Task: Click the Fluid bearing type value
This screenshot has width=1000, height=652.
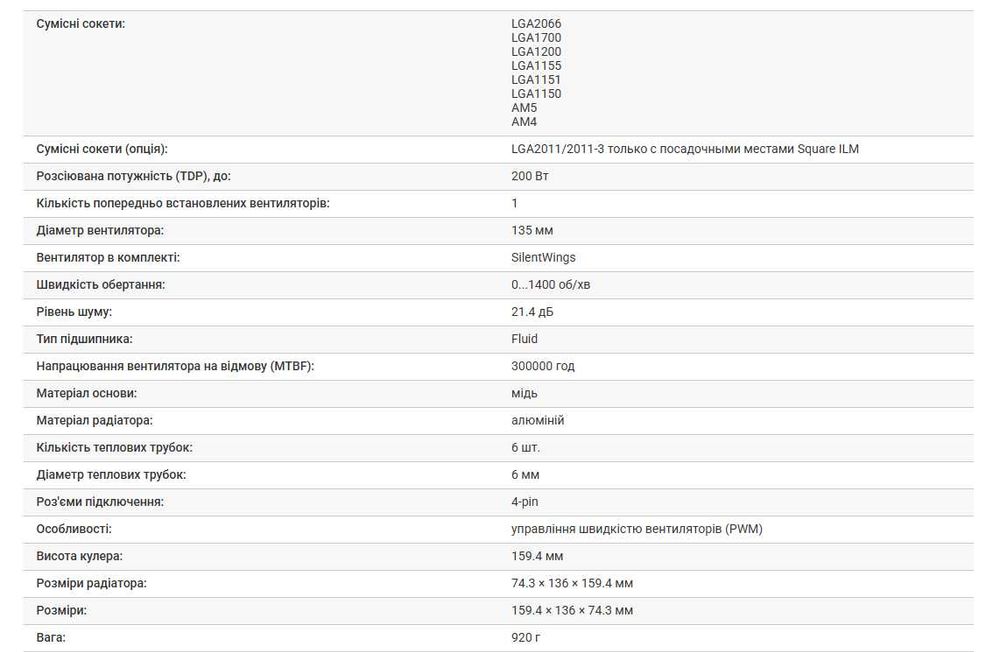Action: 524,339
